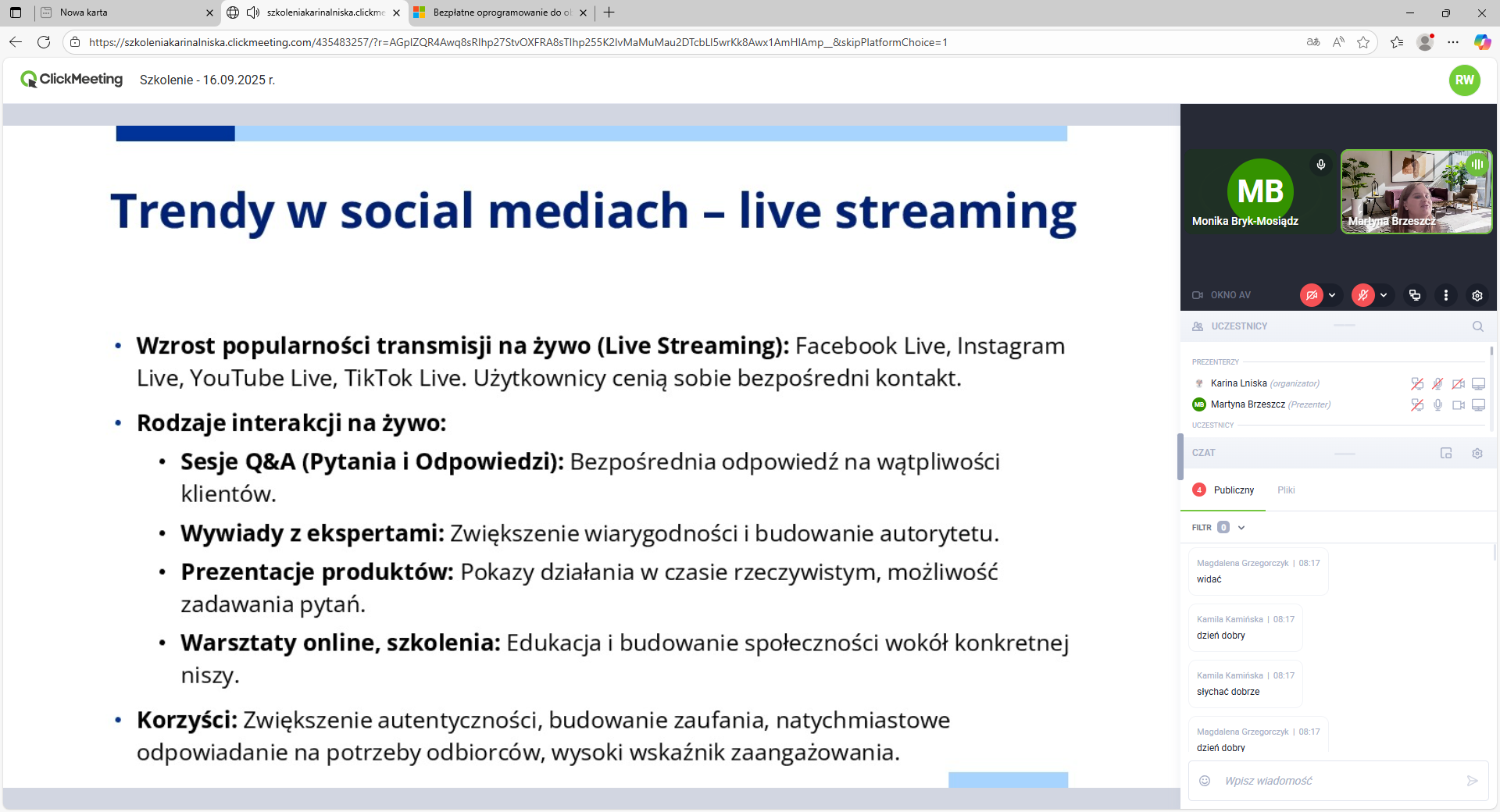This screenshot has width=1500, height=812.
Task: Click the FILTR count badge
Action: (x=1223, y=528)
